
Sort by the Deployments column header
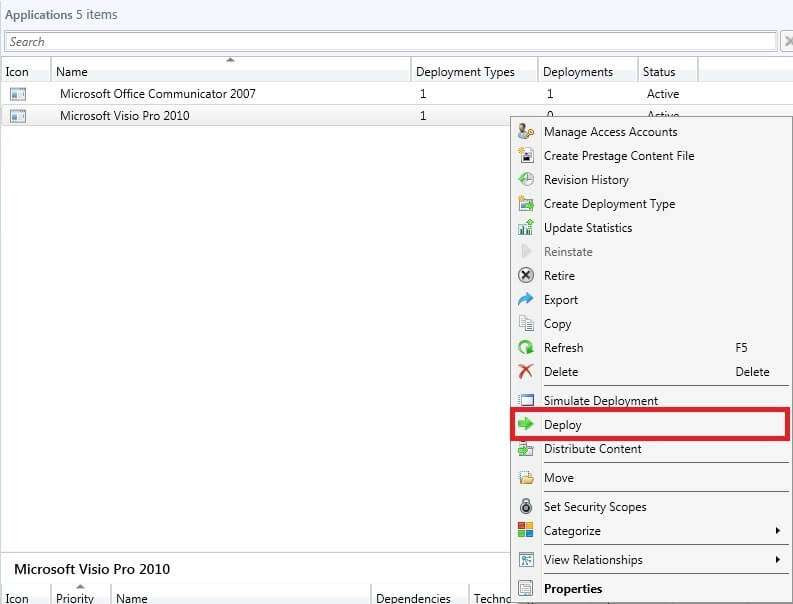pyautogui.click(x=588, y=70)
